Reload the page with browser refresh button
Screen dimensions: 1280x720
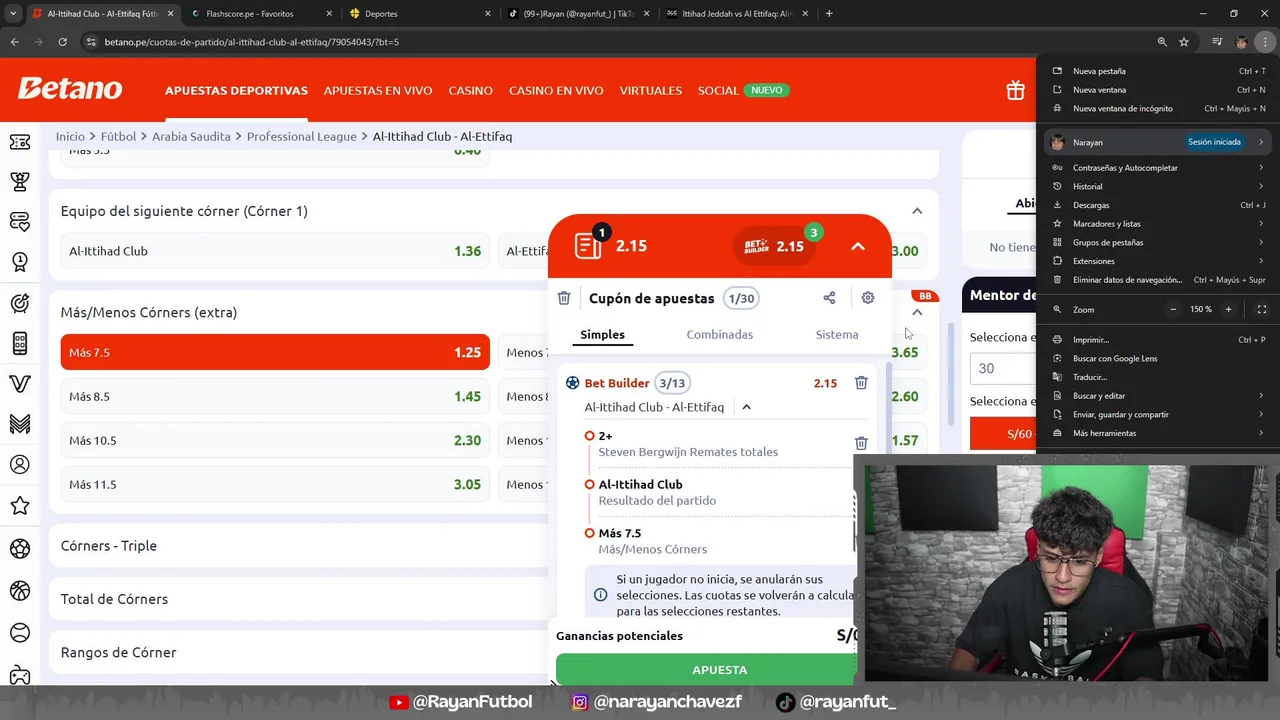[62, 42]
